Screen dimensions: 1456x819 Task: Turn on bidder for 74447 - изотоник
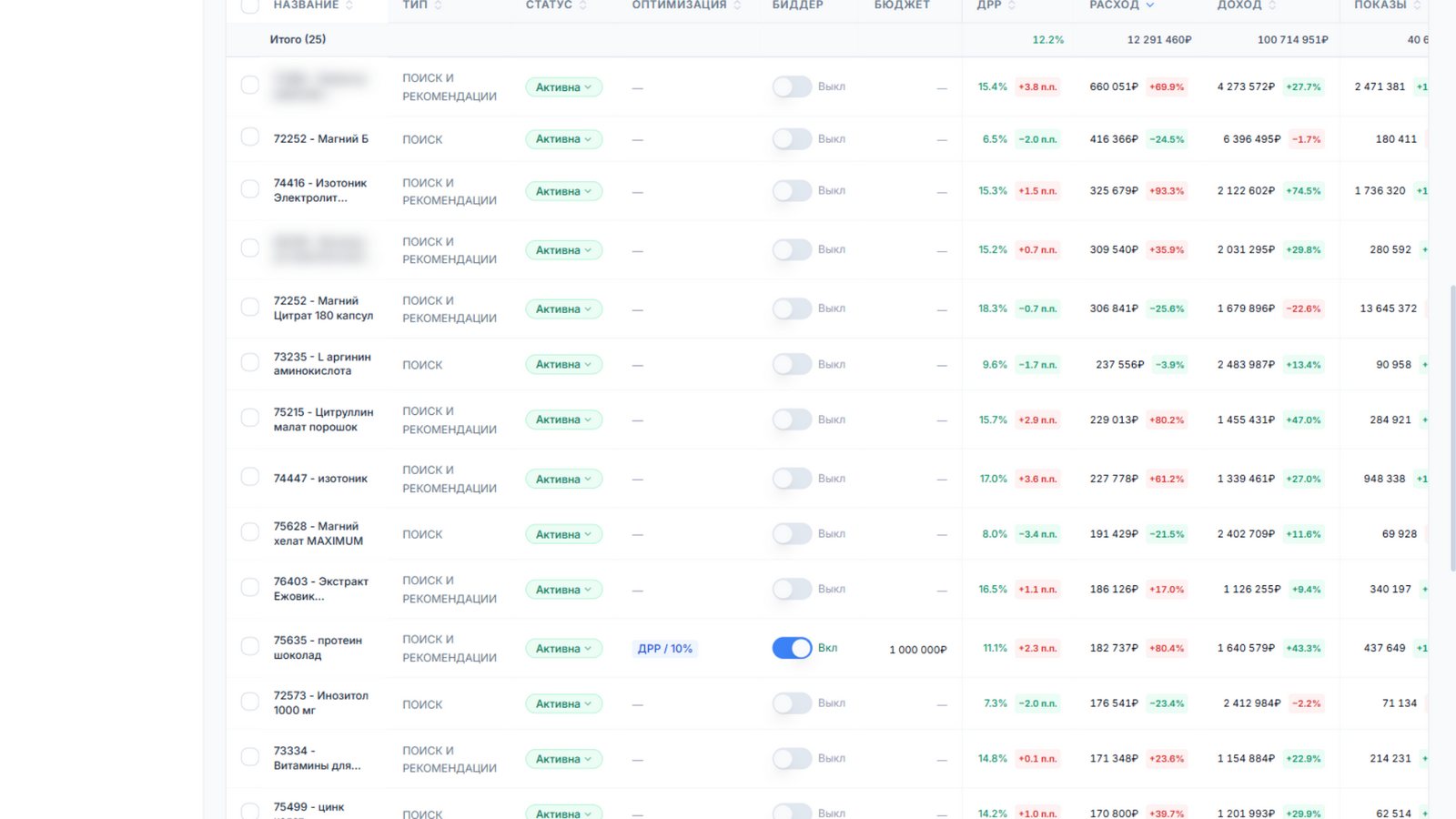pyautogui.click(x=792, y=479)
